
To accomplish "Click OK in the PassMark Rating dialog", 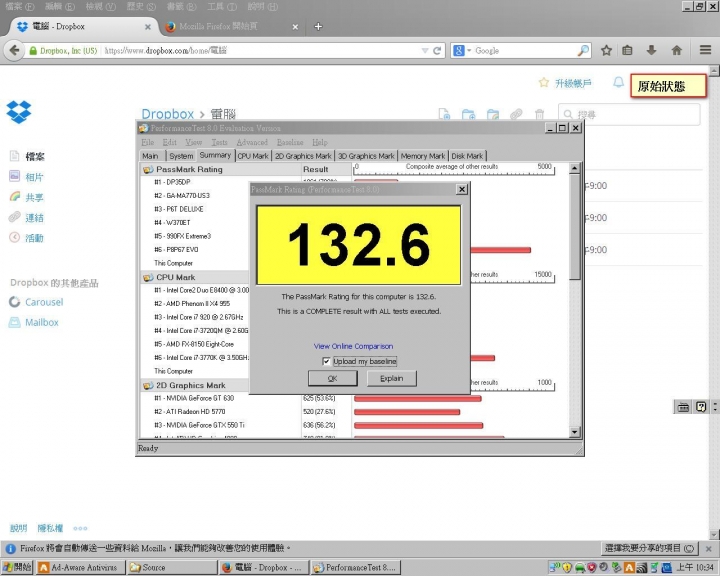I will coord(332,378).
